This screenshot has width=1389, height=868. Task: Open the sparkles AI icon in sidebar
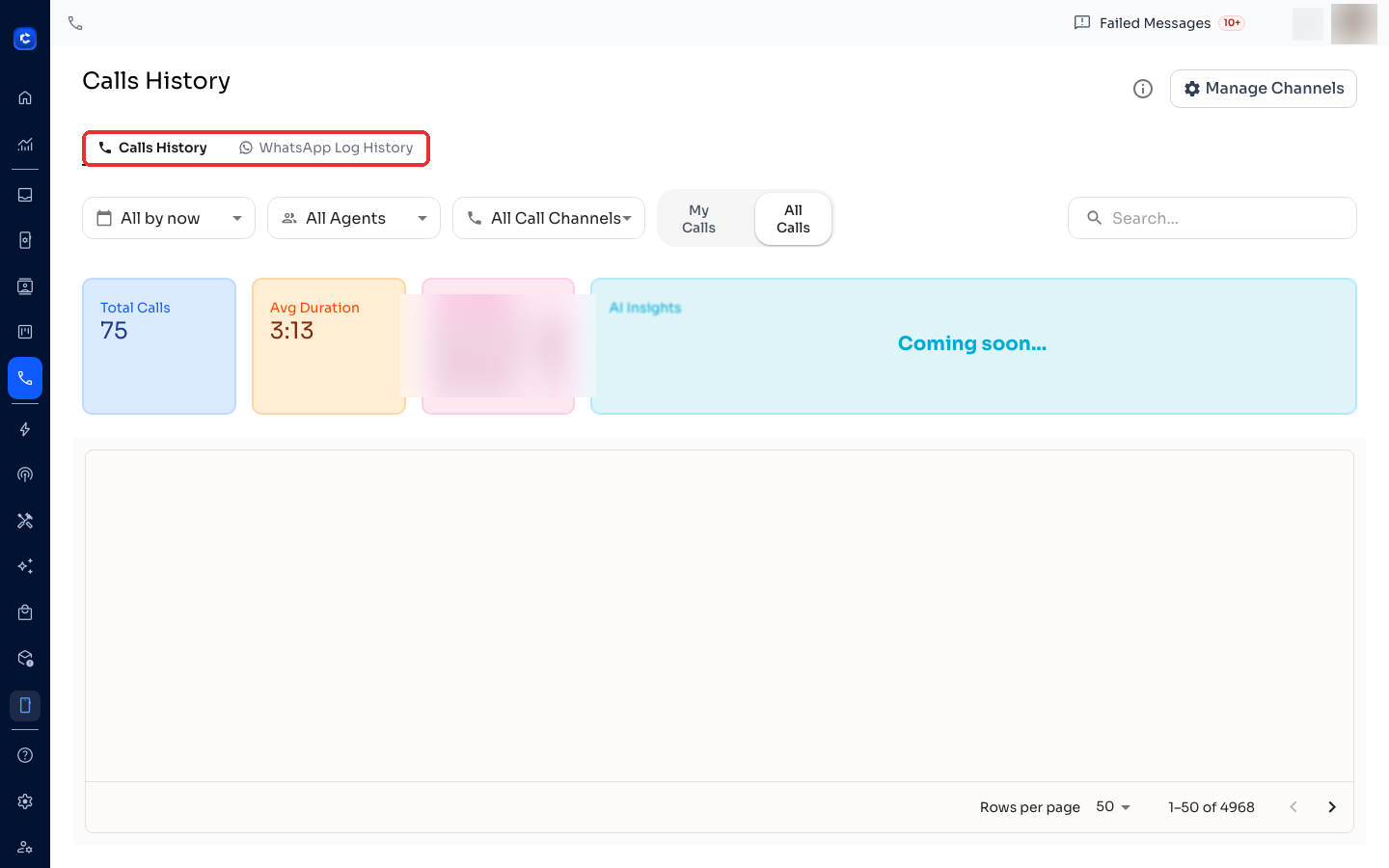click(x=25, y=566)
